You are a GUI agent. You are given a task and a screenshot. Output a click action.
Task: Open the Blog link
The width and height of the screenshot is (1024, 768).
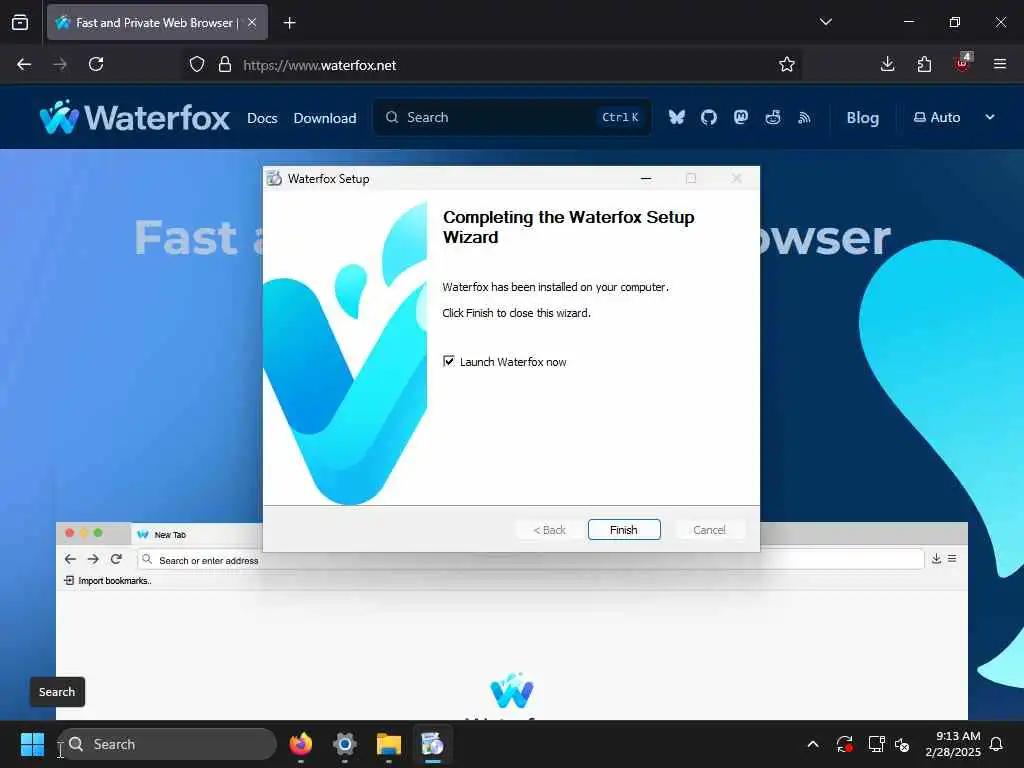(x=863, y=118)
